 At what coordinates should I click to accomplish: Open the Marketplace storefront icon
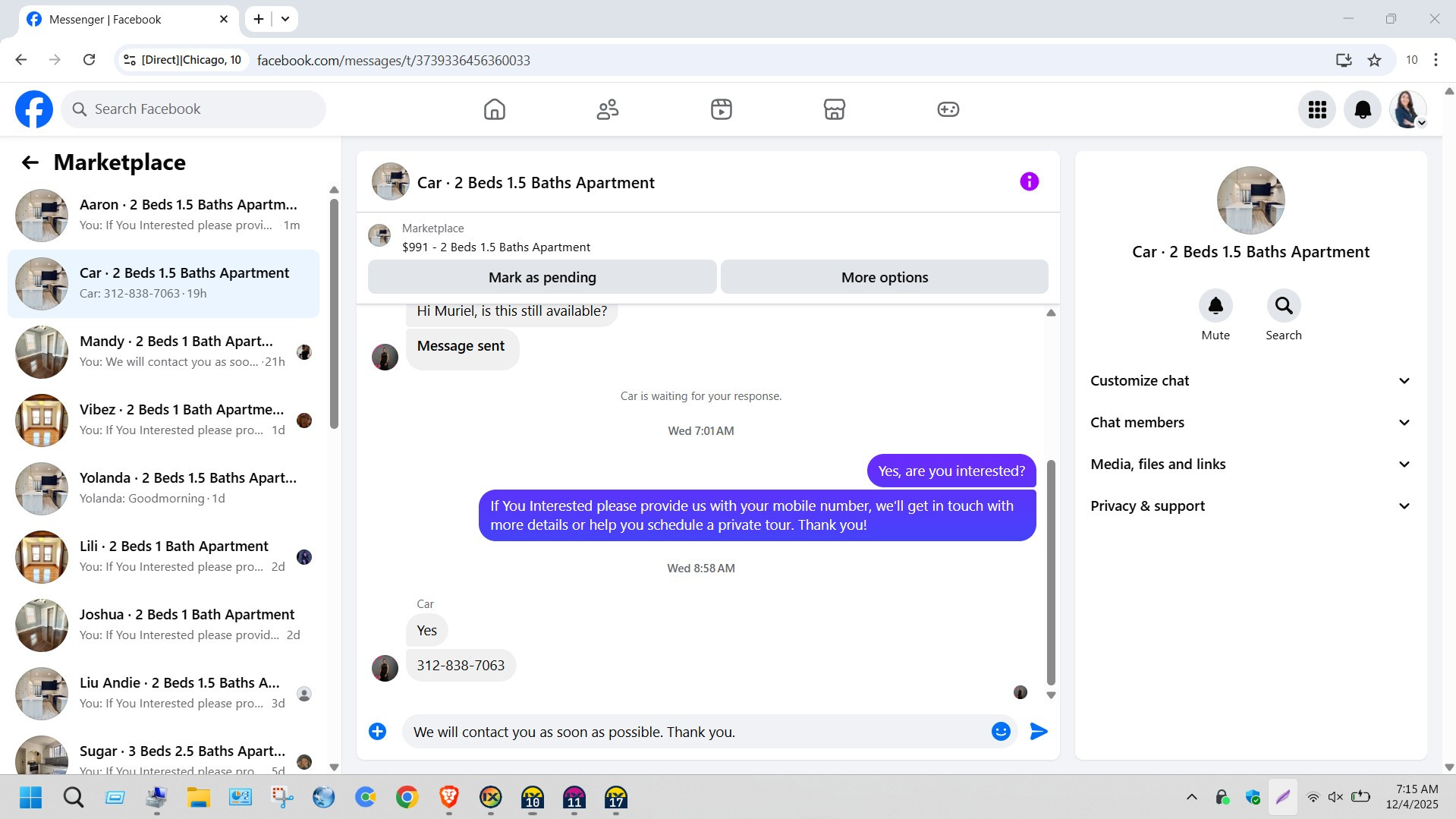[834, 109]
